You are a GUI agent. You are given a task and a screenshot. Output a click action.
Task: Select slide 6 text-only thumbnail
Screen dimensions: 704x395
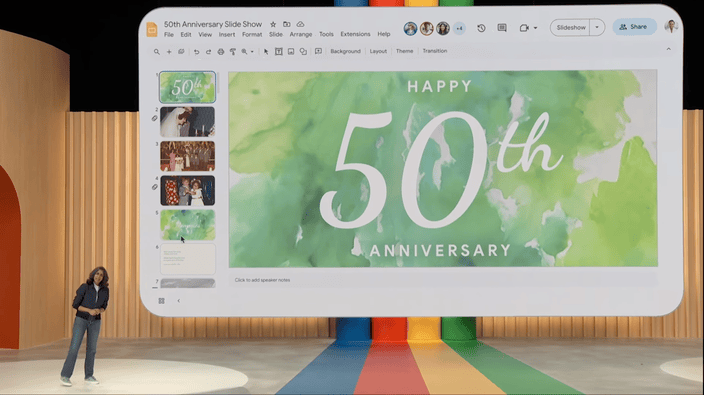pyautogui.click(x=188, y=259)
